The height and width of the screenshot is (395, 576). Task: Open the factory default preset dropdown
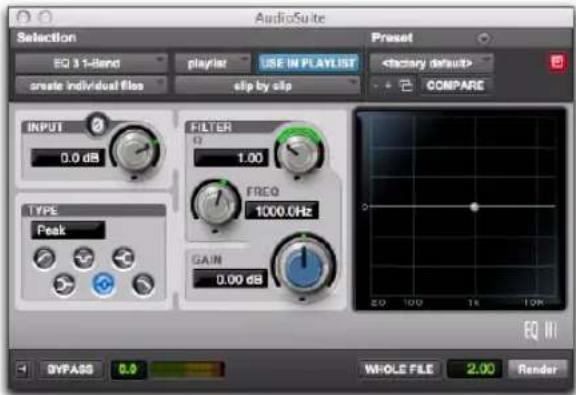click(431, 63)
